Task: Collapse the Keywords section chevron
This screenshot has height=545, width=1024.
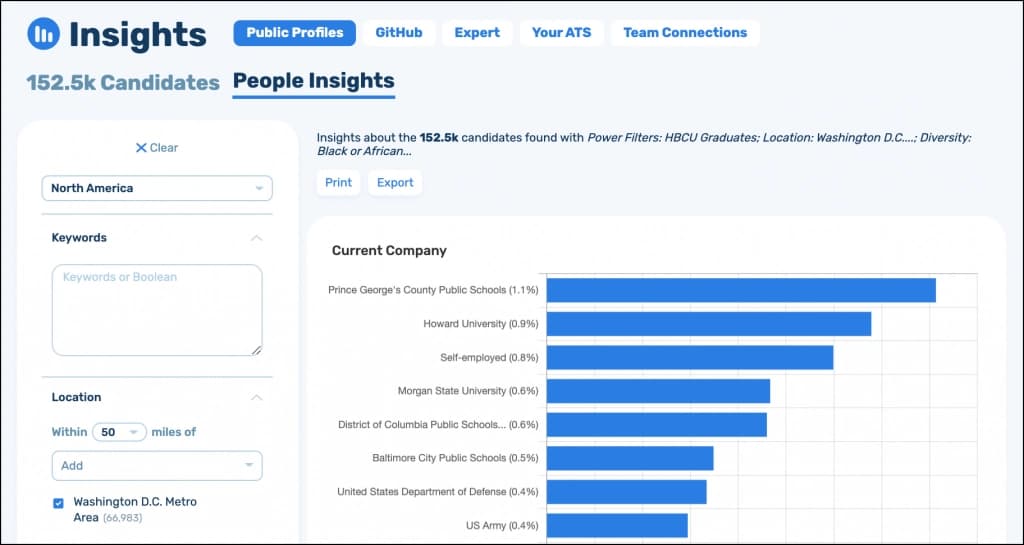Action: coord(257,238)
